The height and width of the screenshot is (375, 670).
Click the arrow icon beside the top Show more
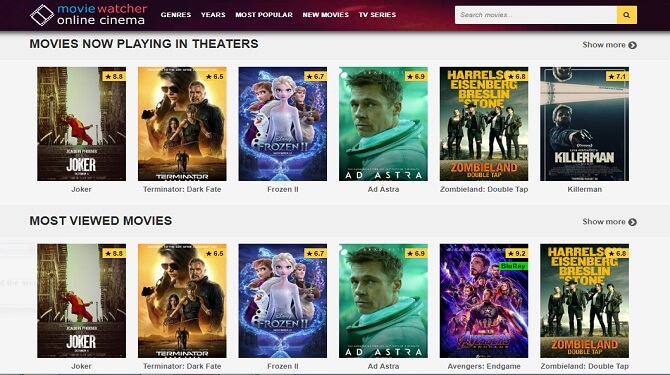632,45
